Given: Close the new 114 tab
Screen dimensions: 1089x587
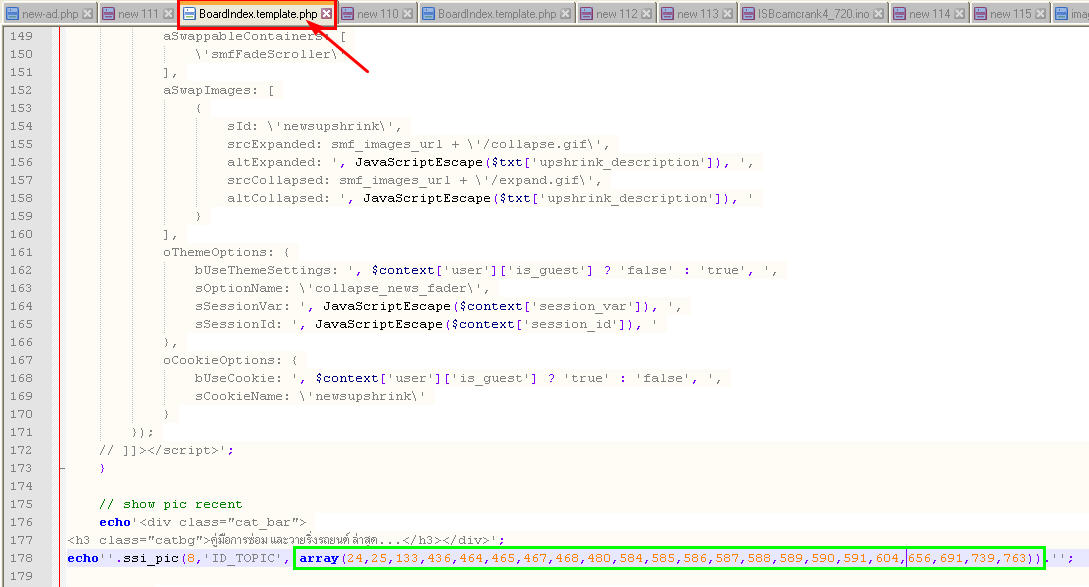Looking at the screenshot, I should tap(959, 14).
